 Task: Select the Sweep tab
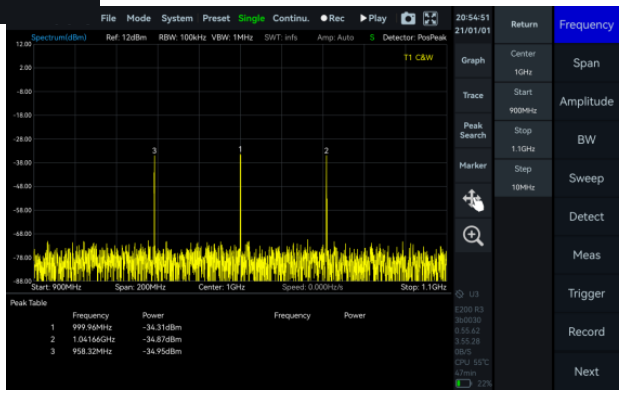coord(586,178)
